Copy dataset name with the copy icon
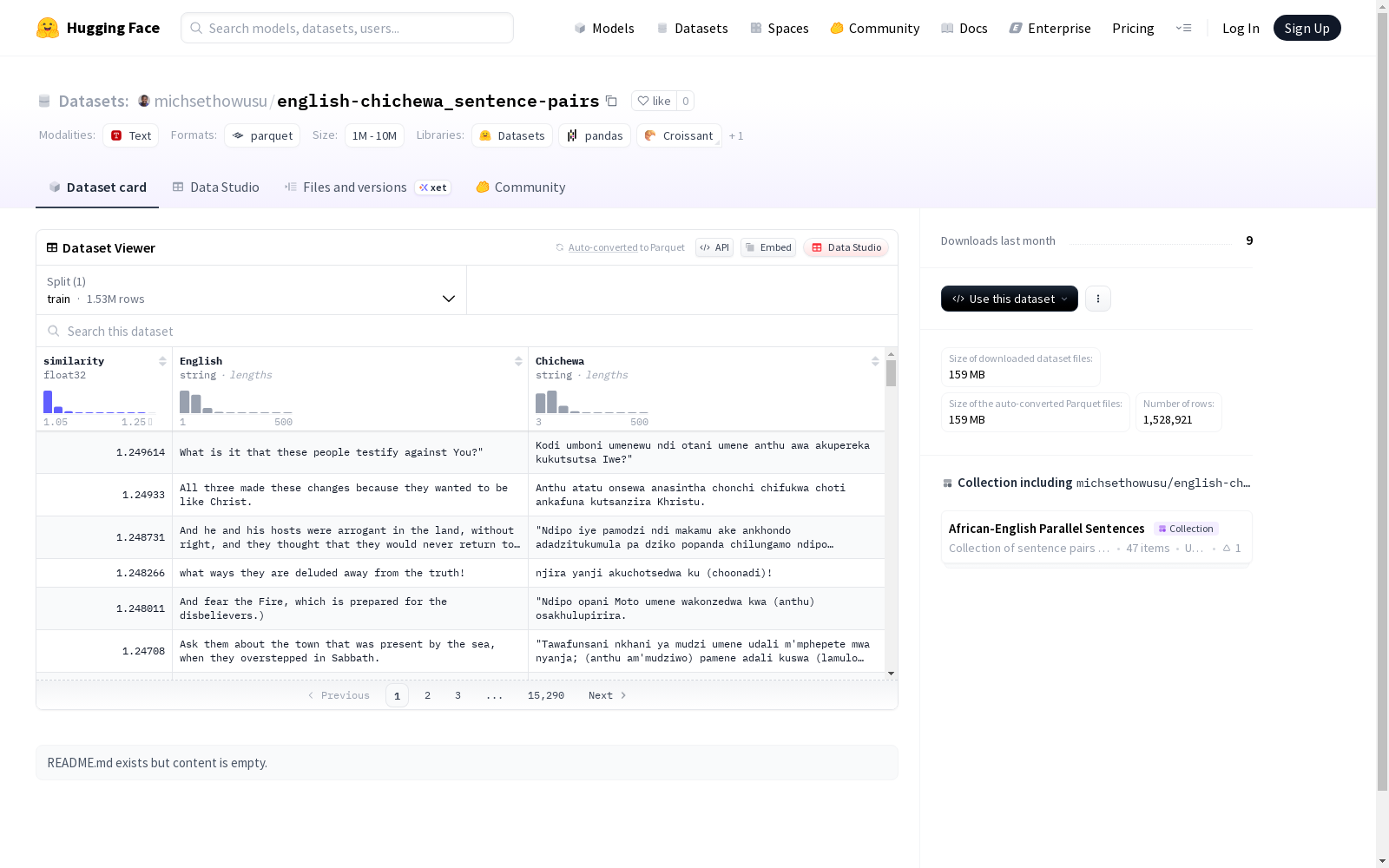 tap(611, 101)
